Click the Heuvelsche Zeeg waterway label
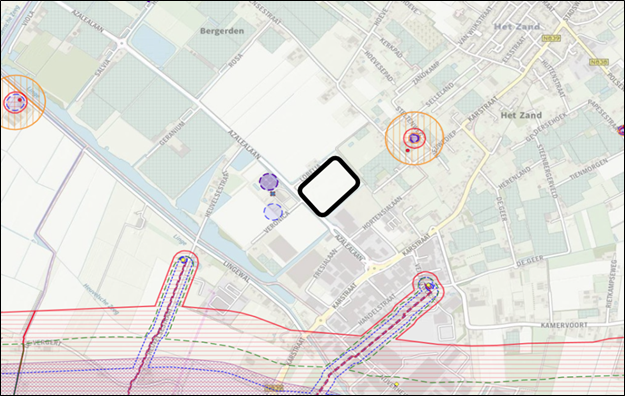This screenshot has width=625, height=396. pos(101,299)
